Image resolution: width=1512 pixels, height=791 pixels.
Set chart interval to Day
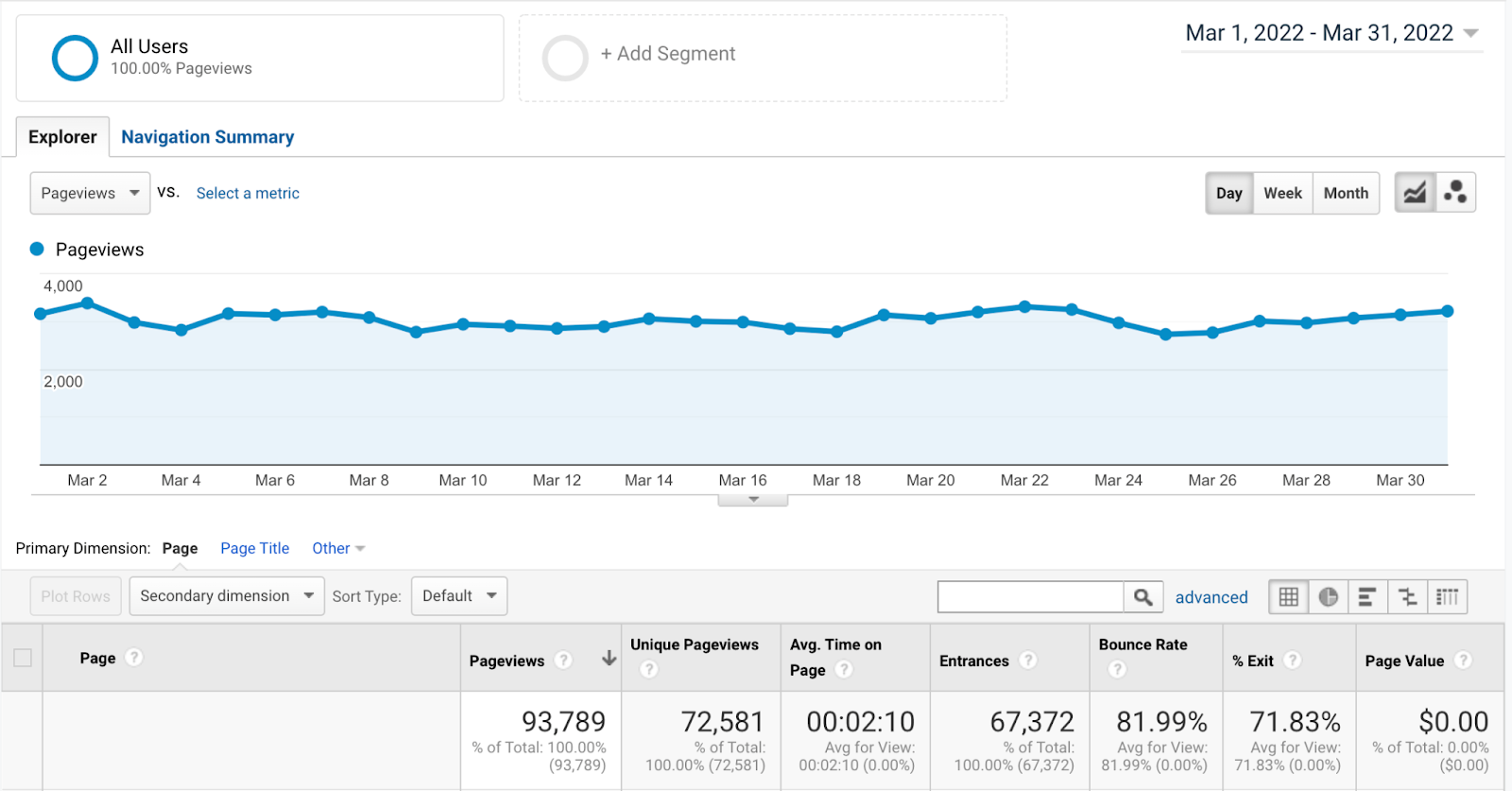[x=1229, y=193]
